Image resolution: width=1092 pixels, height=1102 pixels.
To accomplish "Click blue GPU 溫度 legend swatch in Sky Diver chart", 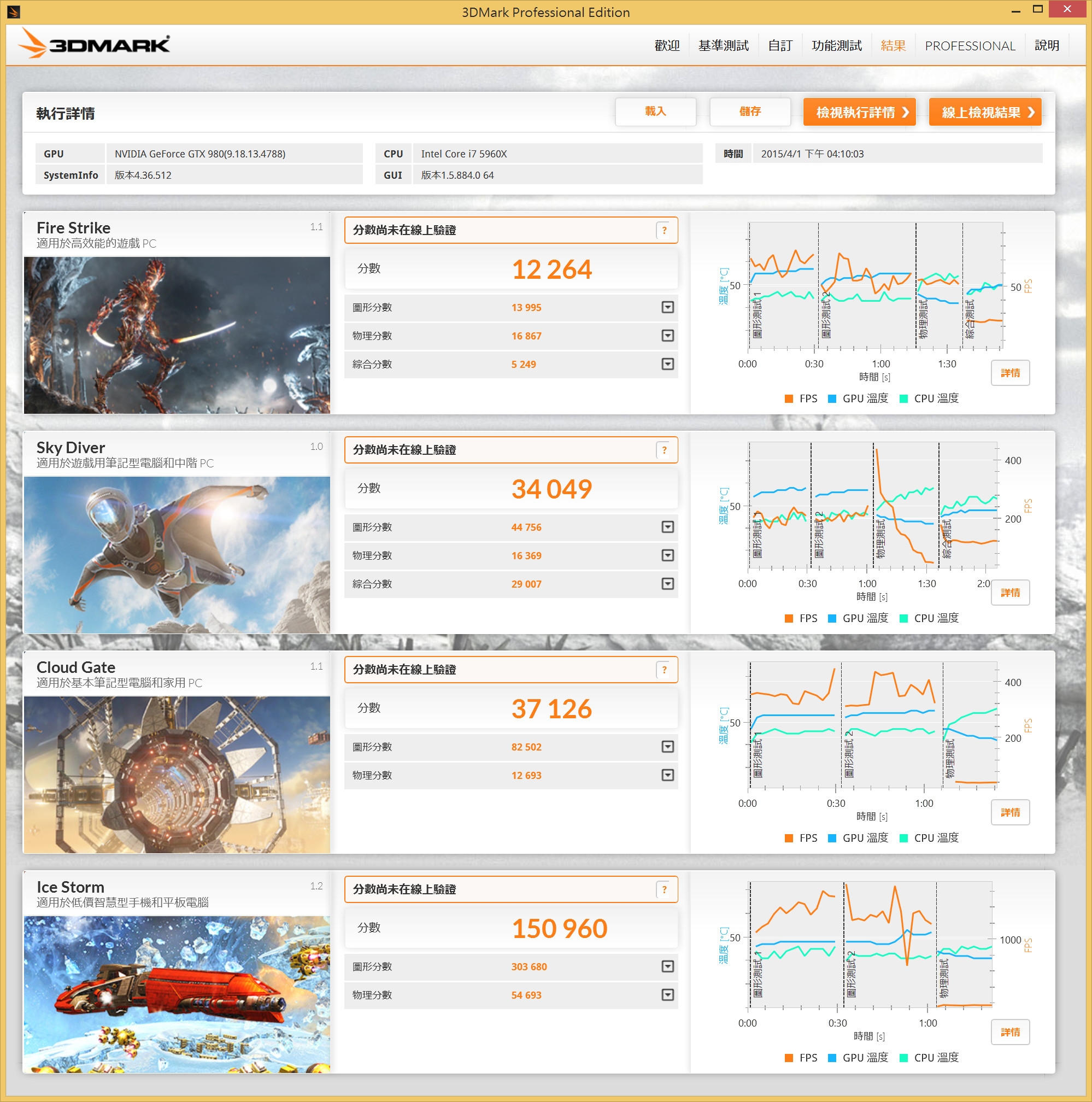I will click(x=831, y=618).
